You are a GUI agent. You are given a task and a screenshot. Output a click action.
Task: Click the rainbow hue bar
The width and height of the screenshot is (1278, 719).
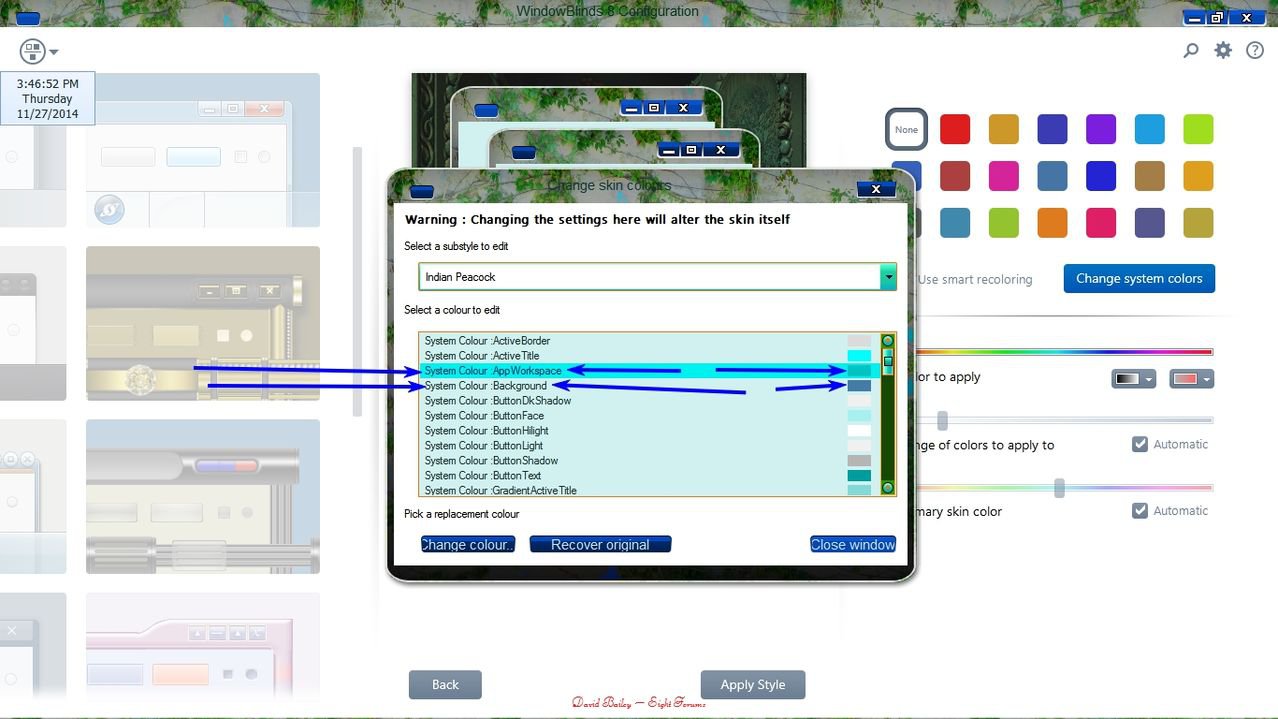click(x=1064, y=352)
